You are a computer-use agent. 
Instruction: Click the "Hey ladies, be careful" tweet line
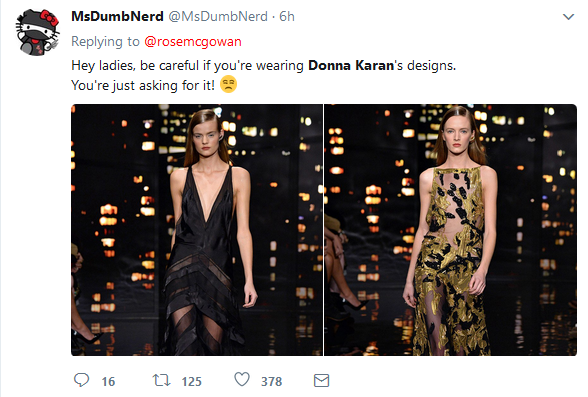[264, 66]
